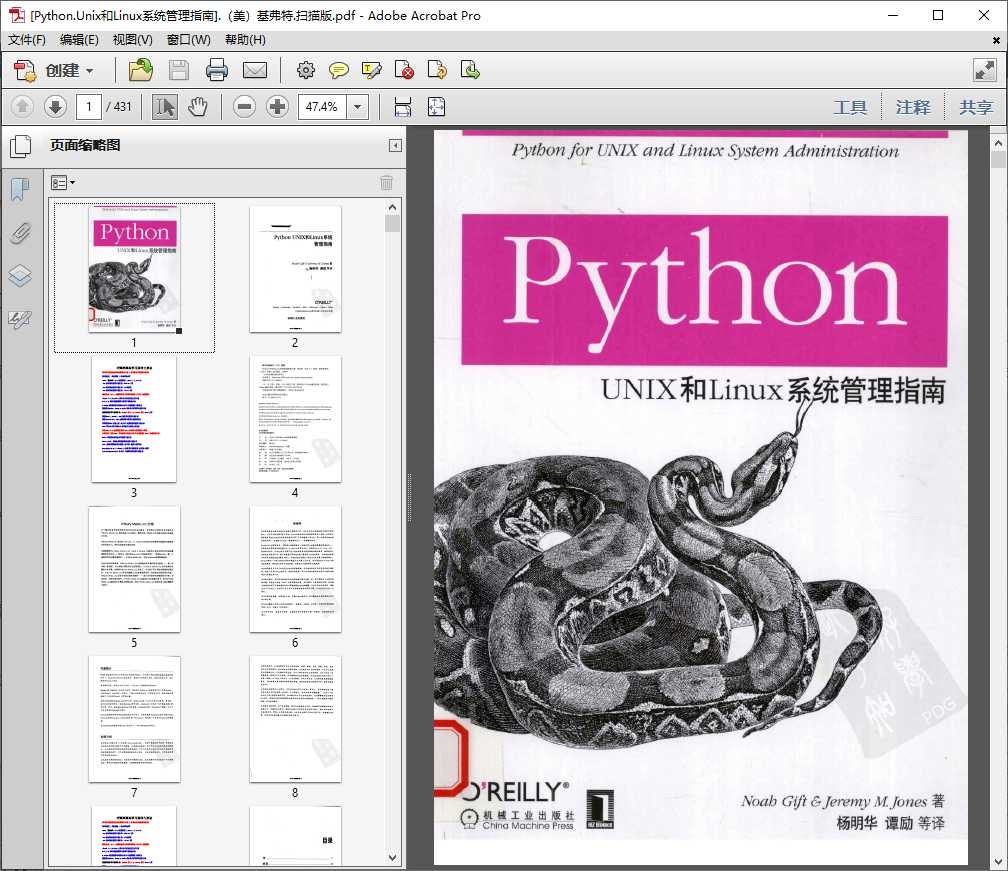The height and width of the screenshot is (871, 1008).
Task: Close the document with the menu bar X
Action: pyautogui.click(x=996, y=40)
